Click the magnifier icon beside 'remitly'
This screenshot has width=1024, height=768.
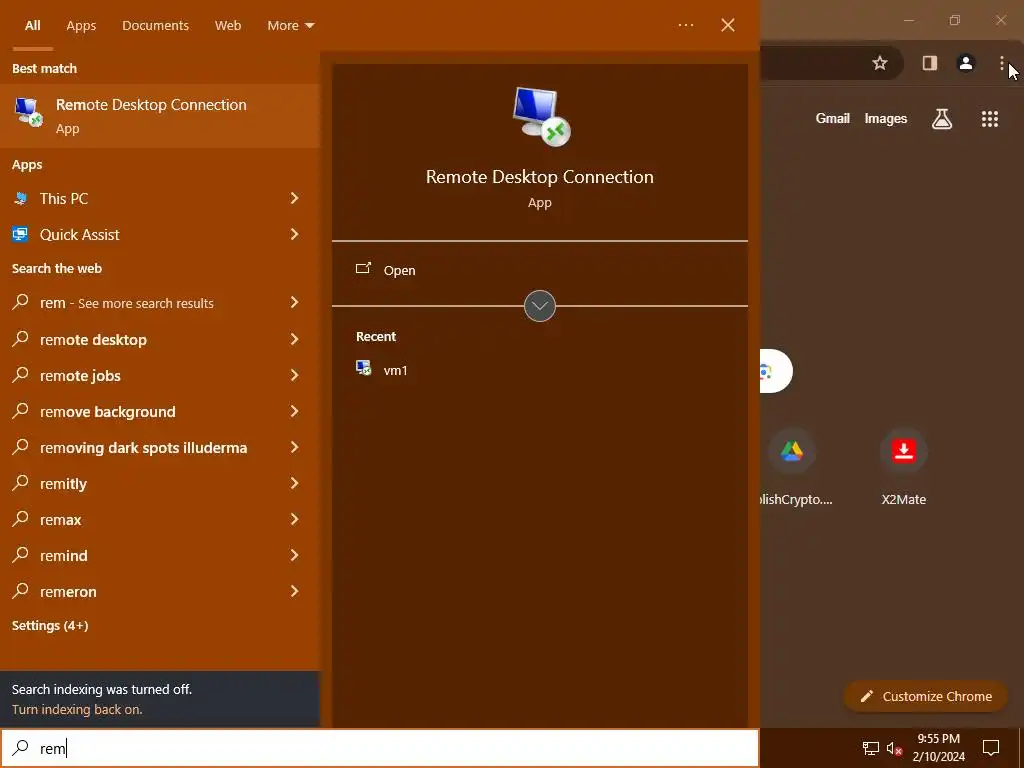(21, 482)
